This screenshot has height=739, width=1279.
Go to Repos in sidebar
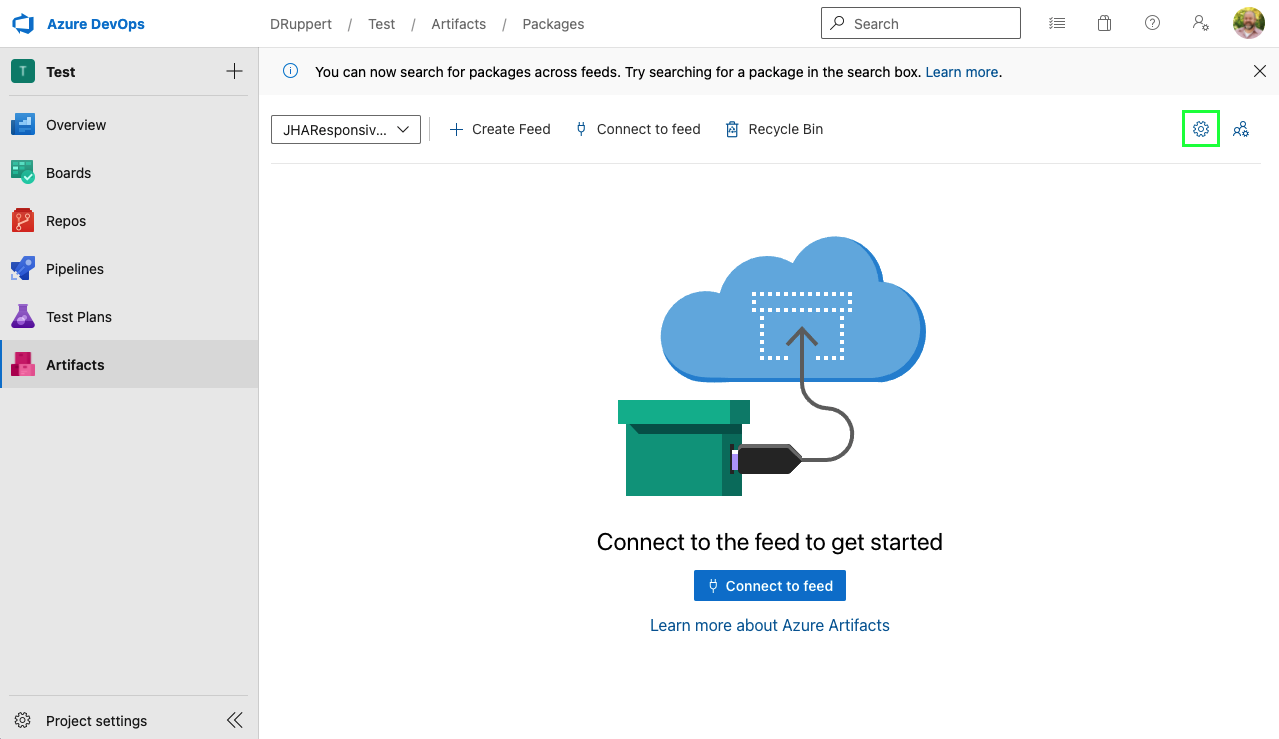(x=66, y=221)
